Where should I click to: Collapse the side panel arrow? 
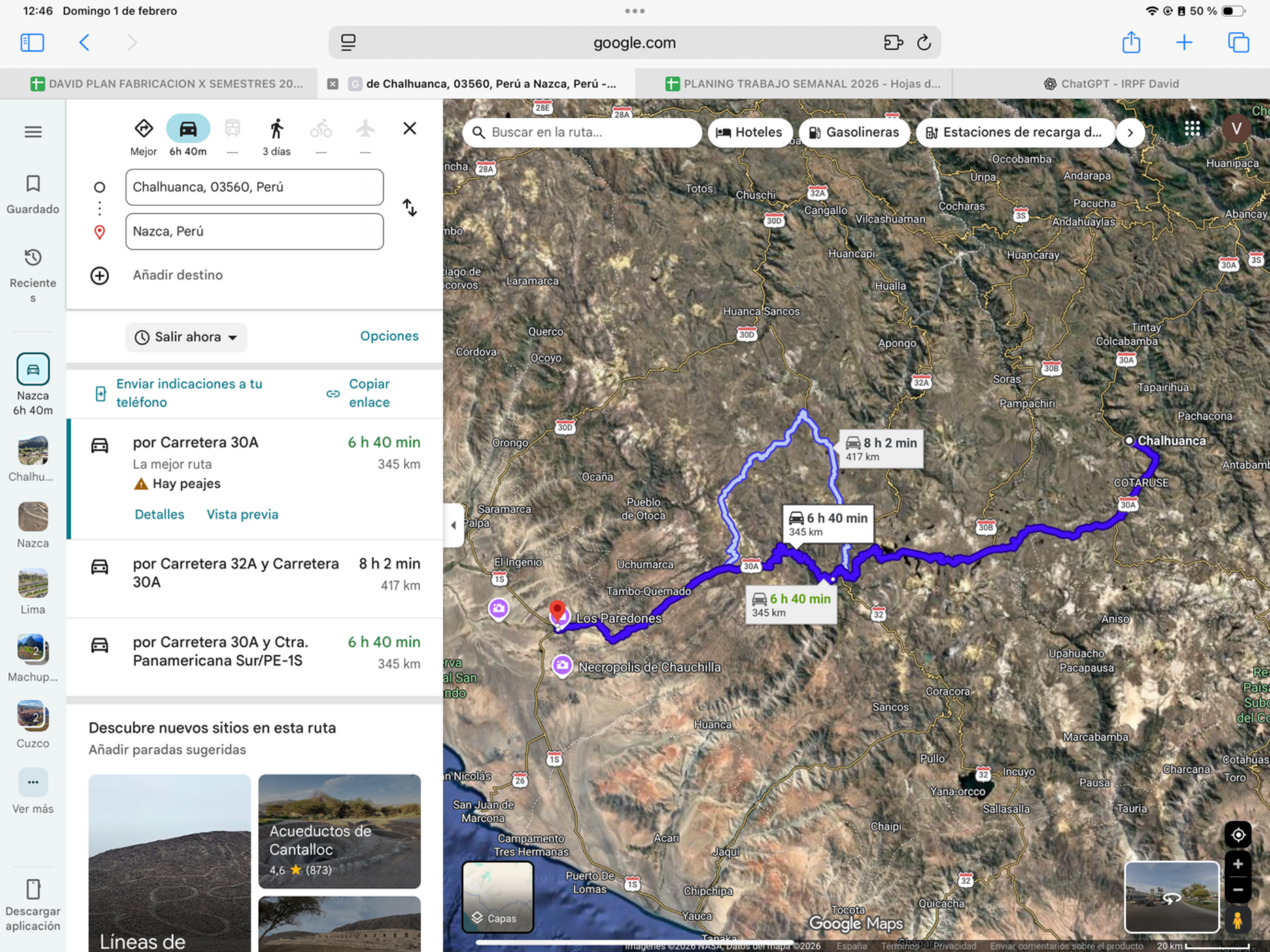453,526
